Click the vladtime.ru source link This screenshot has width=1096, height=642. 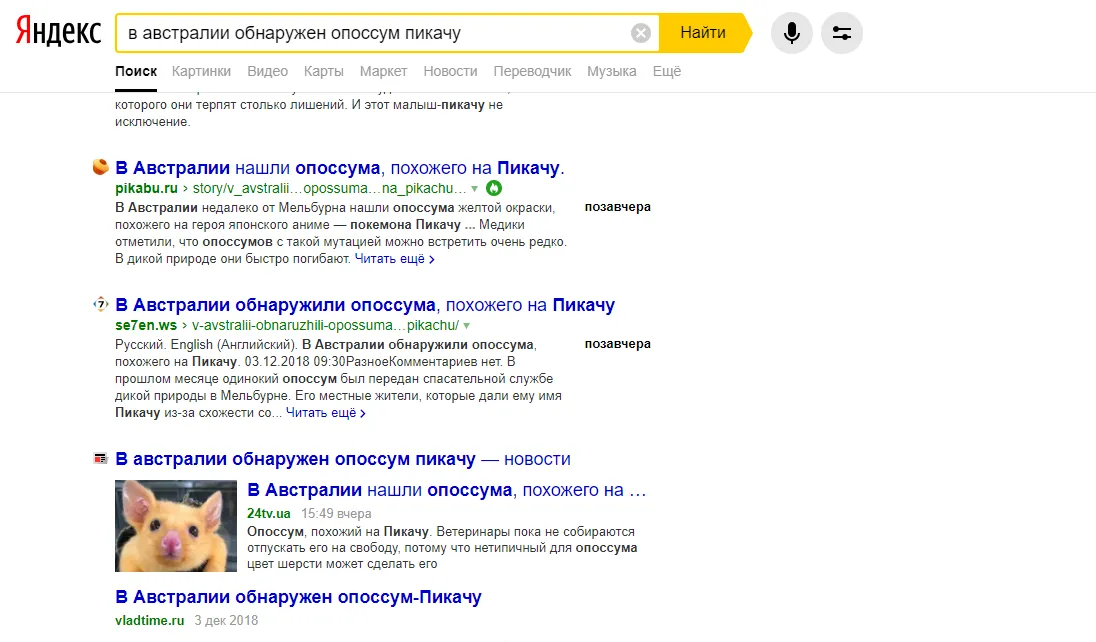pos(150,620)
